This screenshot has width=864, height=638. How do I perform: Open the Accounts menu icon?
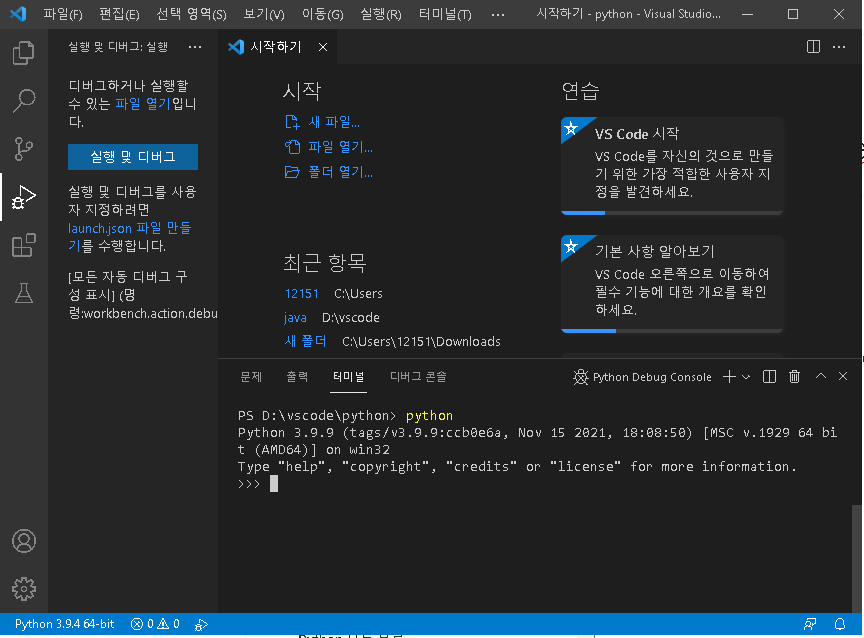[x=24, y=541]
